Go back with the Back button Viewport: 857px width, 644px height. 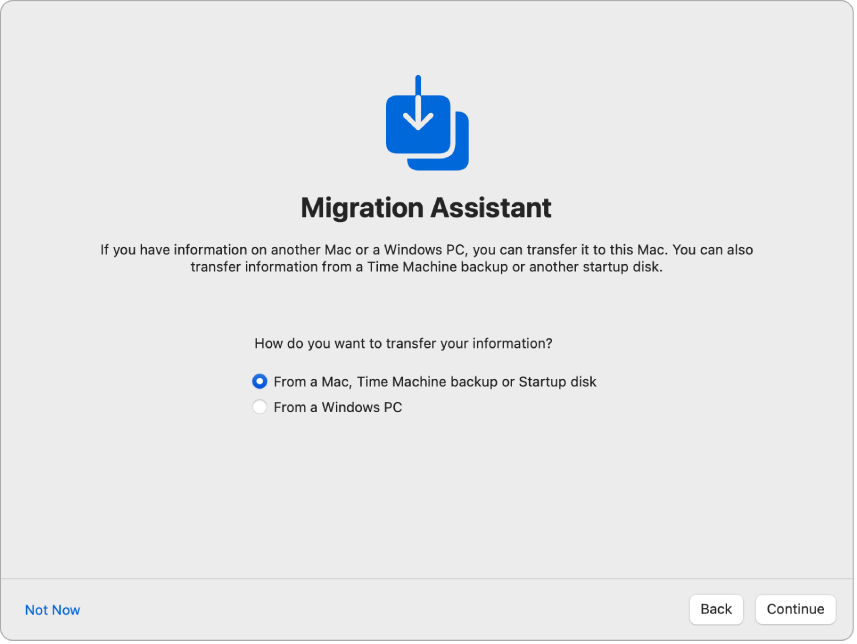click(716, 610)
